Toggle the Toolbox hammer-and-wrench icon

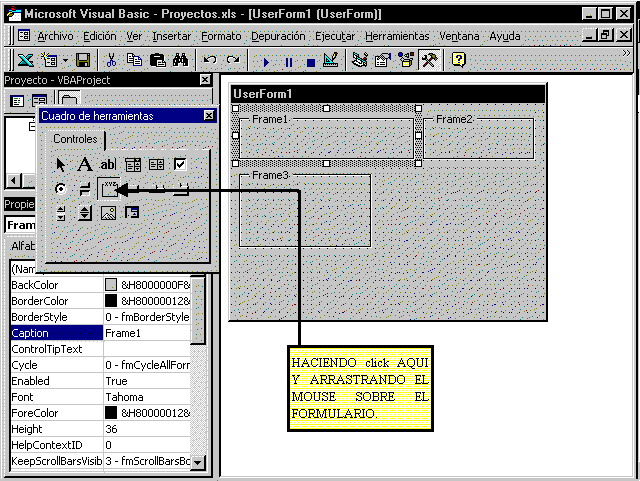pyautogui.click(x=429, y=60)
